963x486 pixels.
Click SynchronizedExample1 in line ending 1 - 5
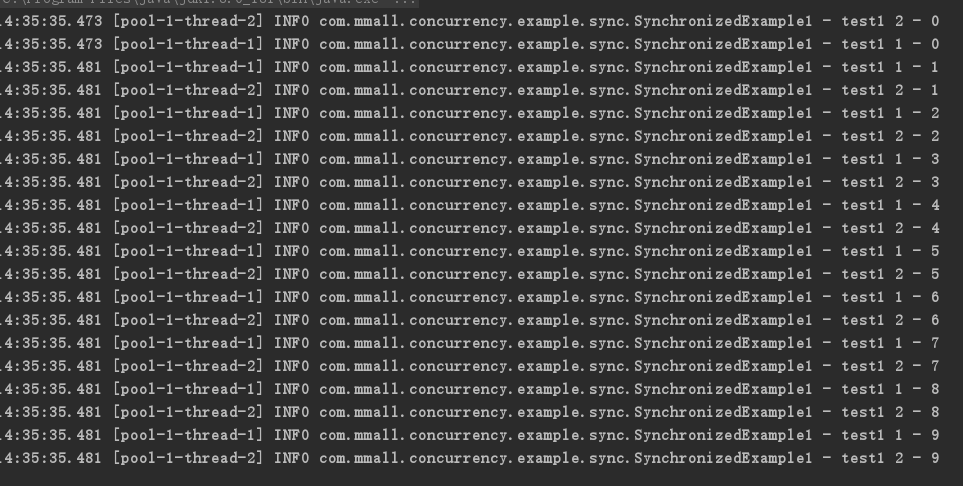[x=723, y=251]
